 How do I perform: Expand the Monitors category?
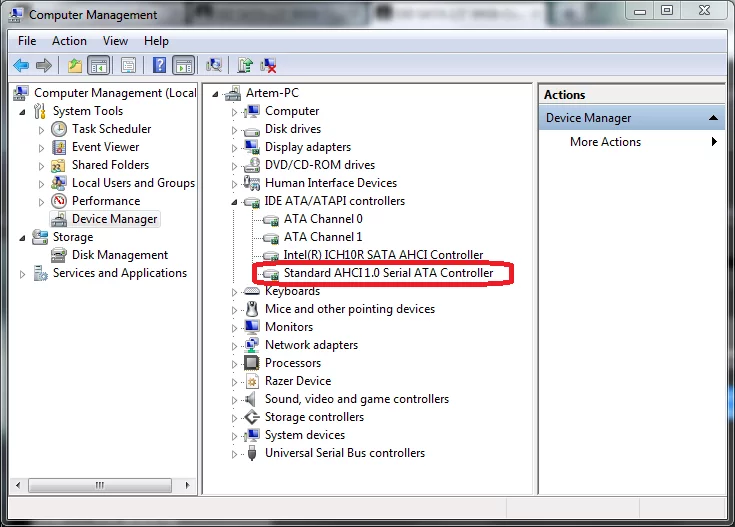[x=234, y=328]
